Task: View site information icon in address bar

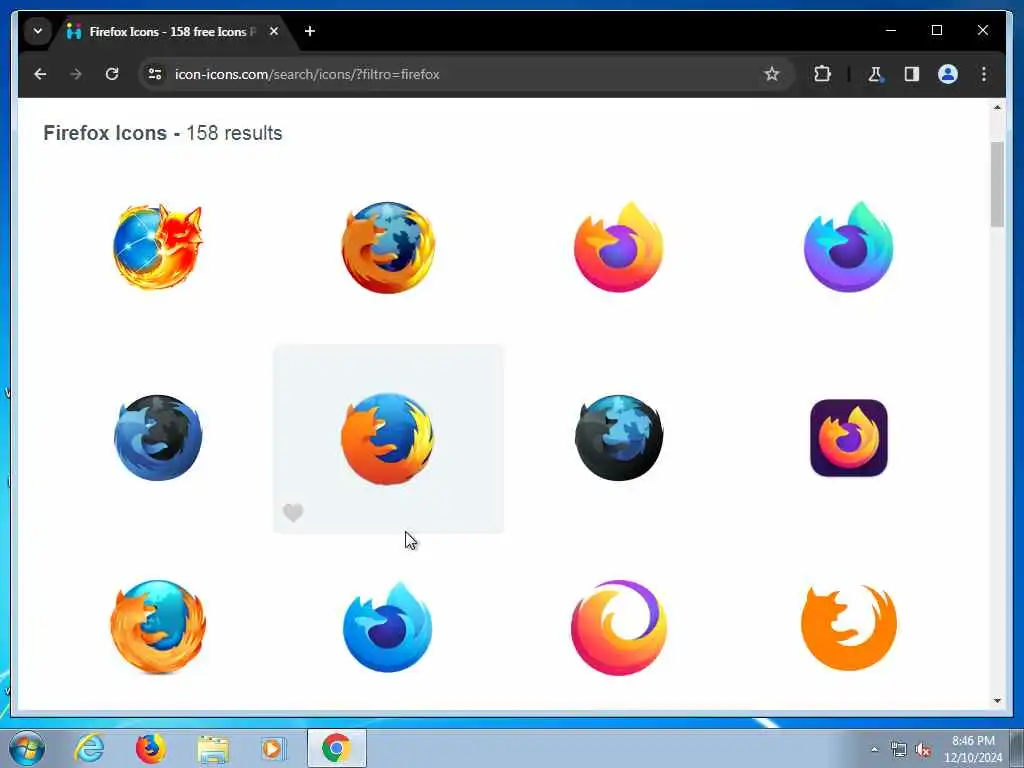Action: 155,74
